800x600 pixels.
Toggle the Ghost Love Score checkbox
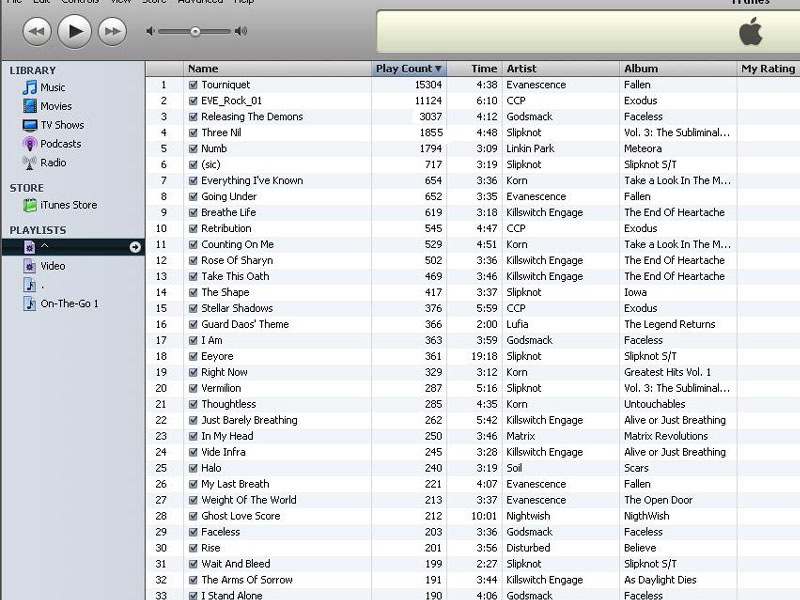tap(193, 516)
